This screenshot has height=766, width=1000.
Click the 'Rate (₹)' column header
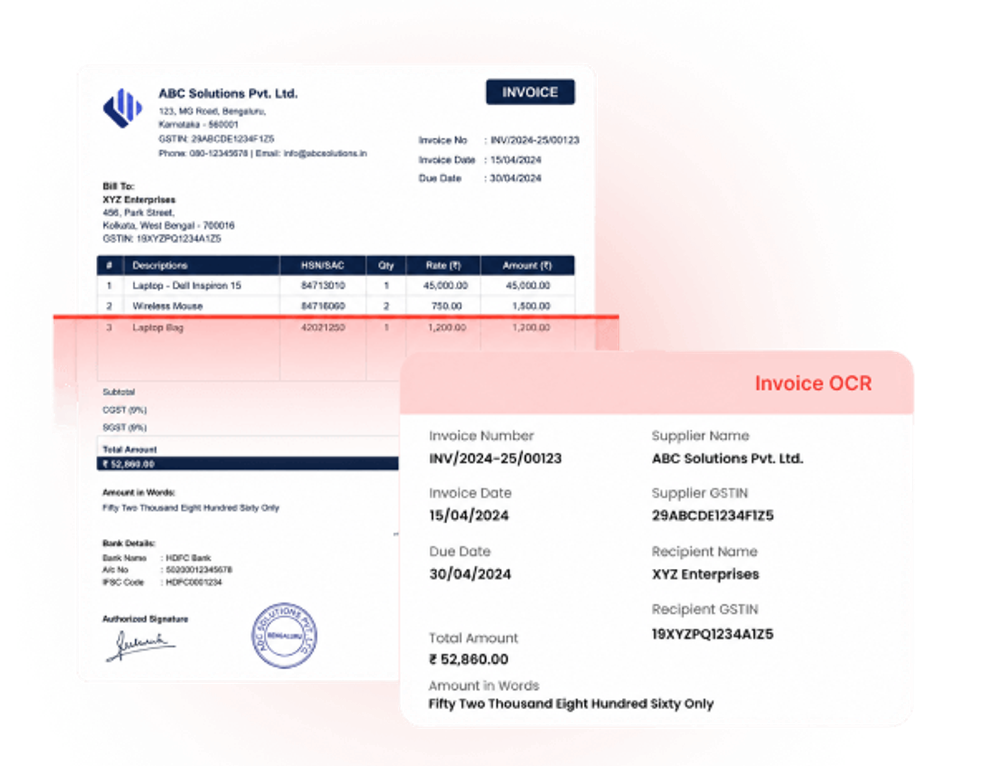pos(443,265)
